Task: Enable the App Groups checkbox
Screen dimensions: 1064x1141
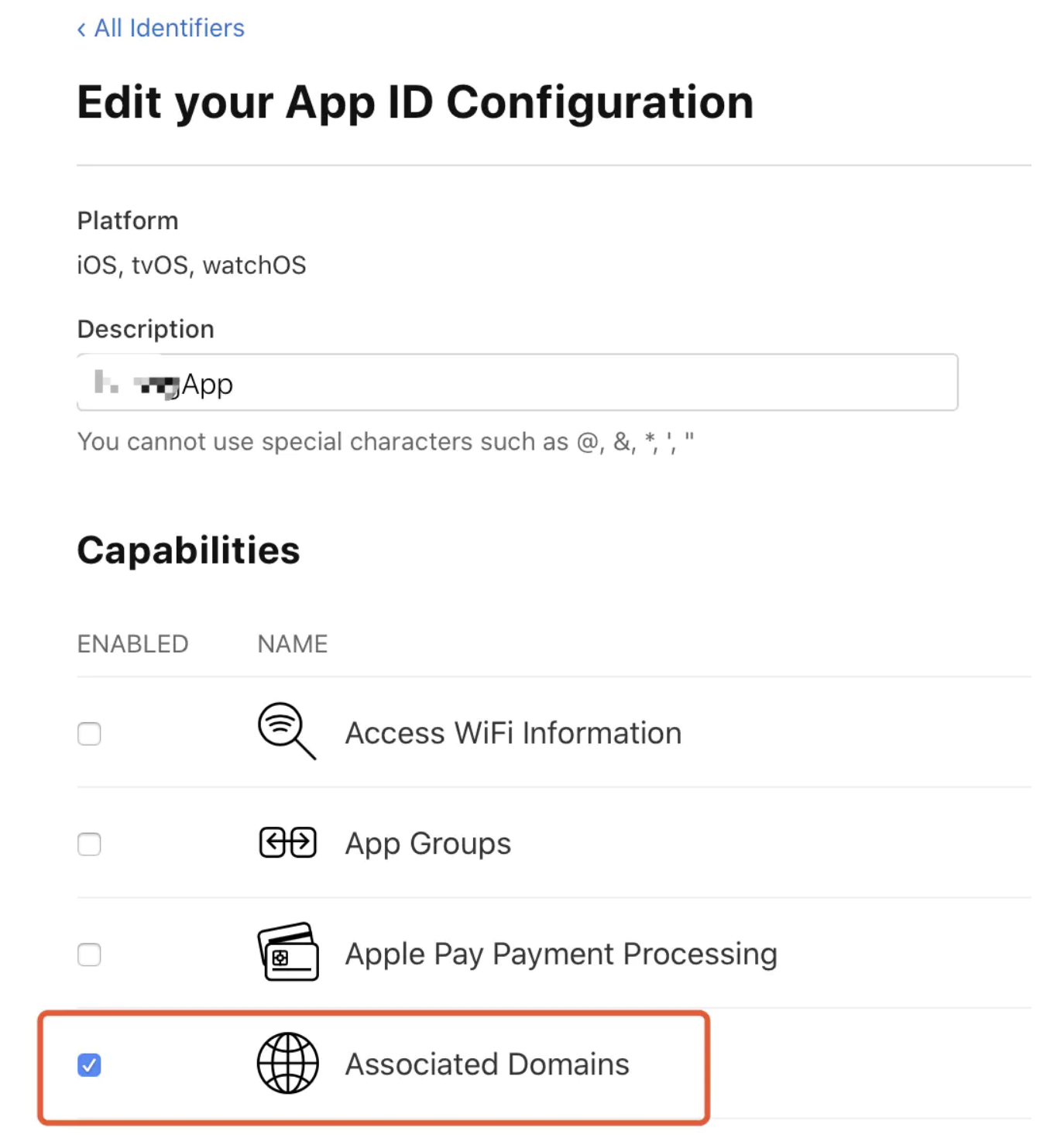Action: (x=89, y=844)
